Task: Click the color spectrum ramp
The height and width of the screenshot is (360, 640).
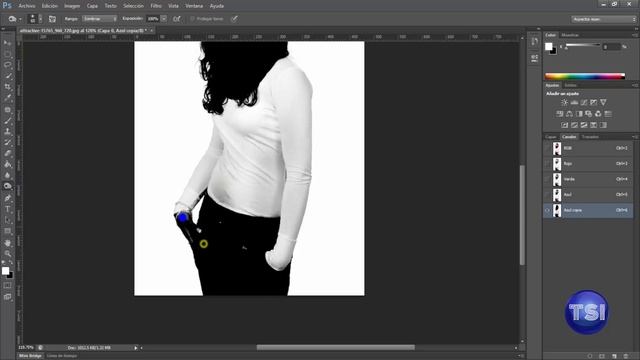Action: [585, 76]
